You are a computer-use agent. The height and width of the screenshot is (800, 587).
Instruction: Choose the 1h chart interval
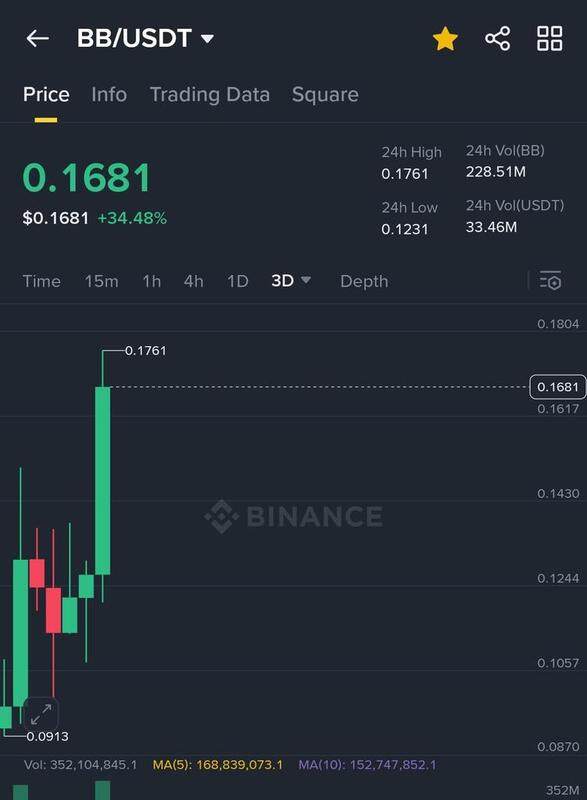tap(151, 281)
